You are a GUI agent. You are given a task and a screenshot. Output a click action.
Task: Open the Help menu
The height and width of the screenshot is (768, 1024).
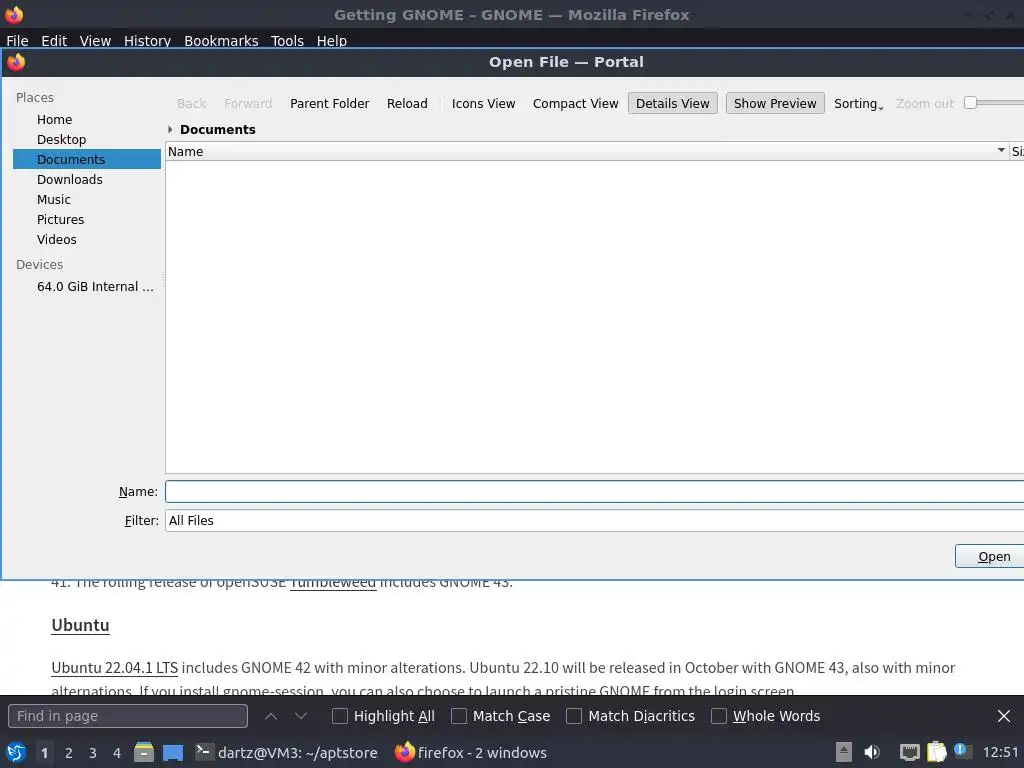(332, 40)
